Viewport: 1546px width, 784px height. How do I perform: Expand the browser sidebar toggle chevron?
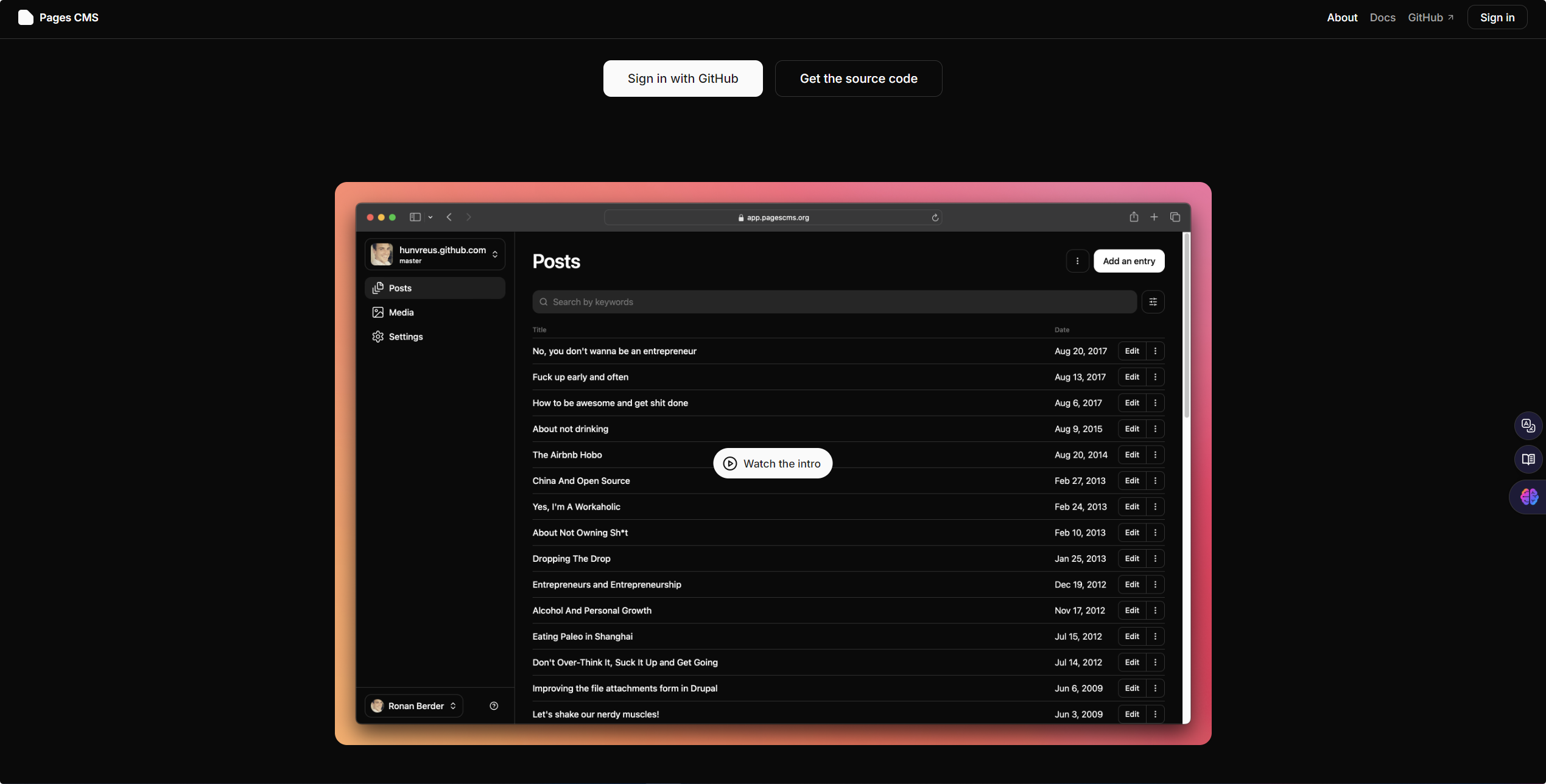(x=430, y=217)
